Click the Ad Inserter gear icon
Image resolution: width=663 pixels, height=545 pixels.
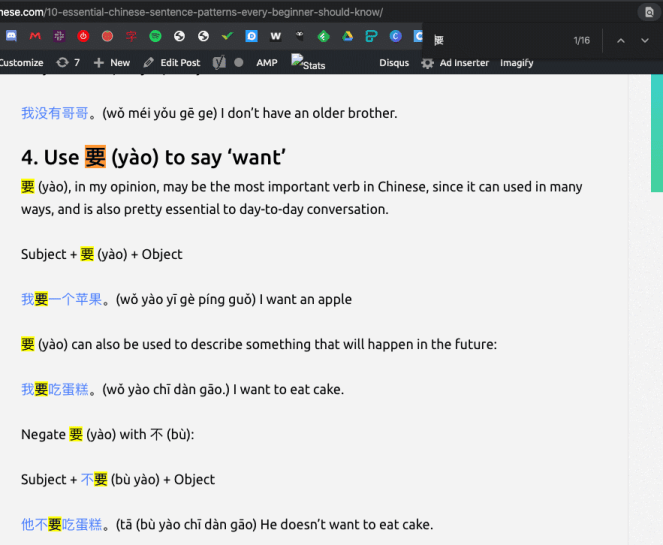click(x=428, y=63)
